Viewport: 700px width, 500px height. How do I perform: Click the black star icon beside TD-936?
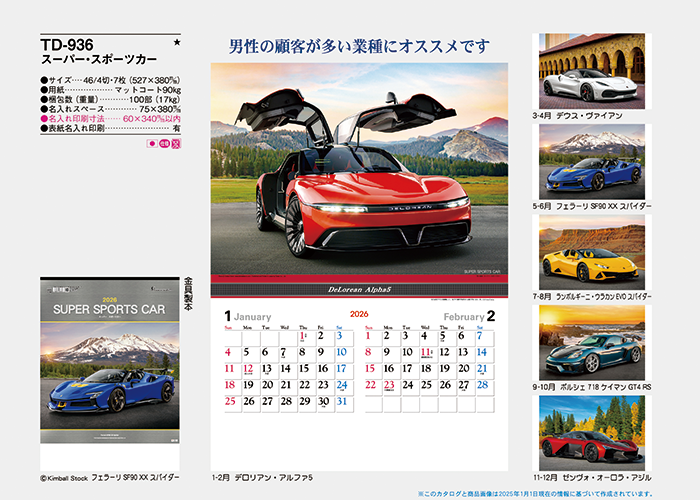tap(177, 43)
